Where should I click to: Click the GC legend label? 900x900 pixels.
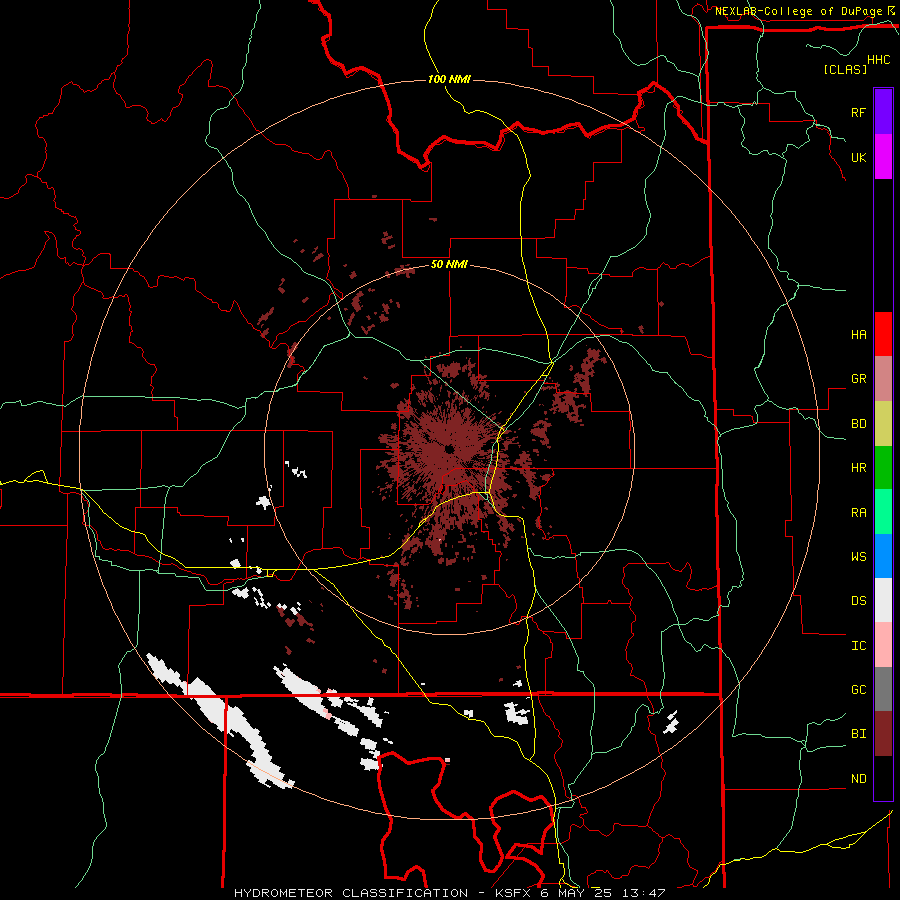pos(858,690)
